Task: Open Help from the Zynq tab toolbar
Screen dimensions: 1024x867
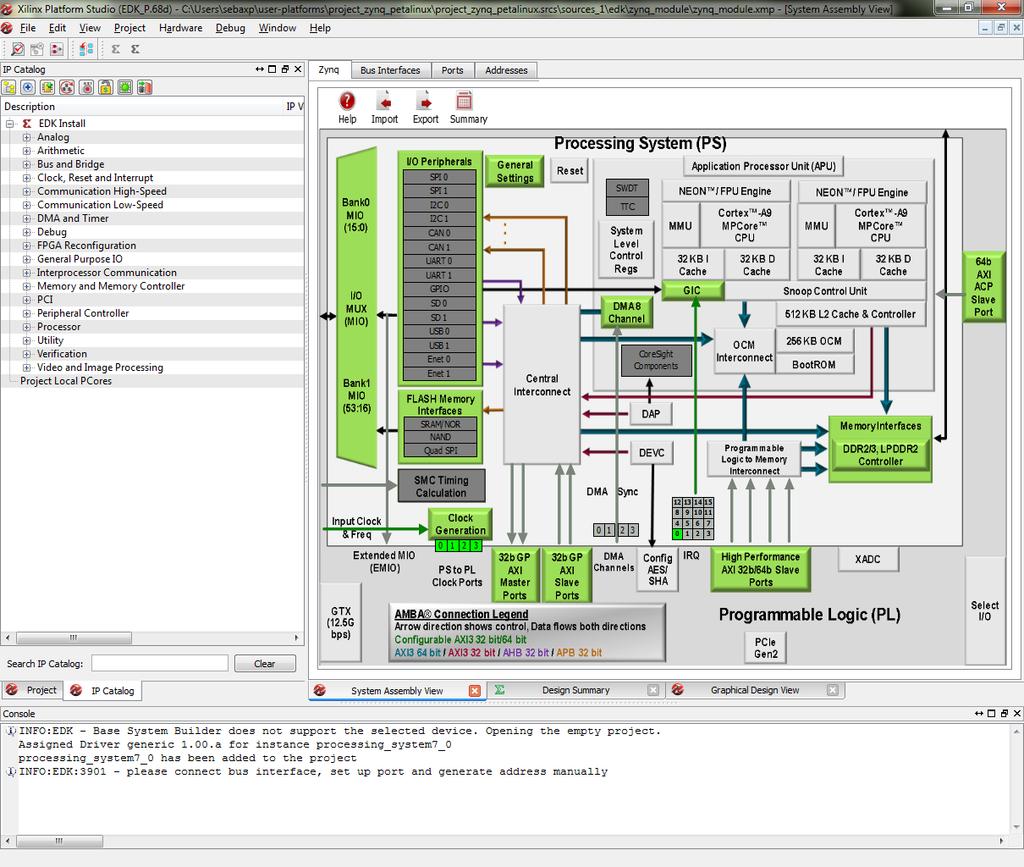Action: [347, 108]
